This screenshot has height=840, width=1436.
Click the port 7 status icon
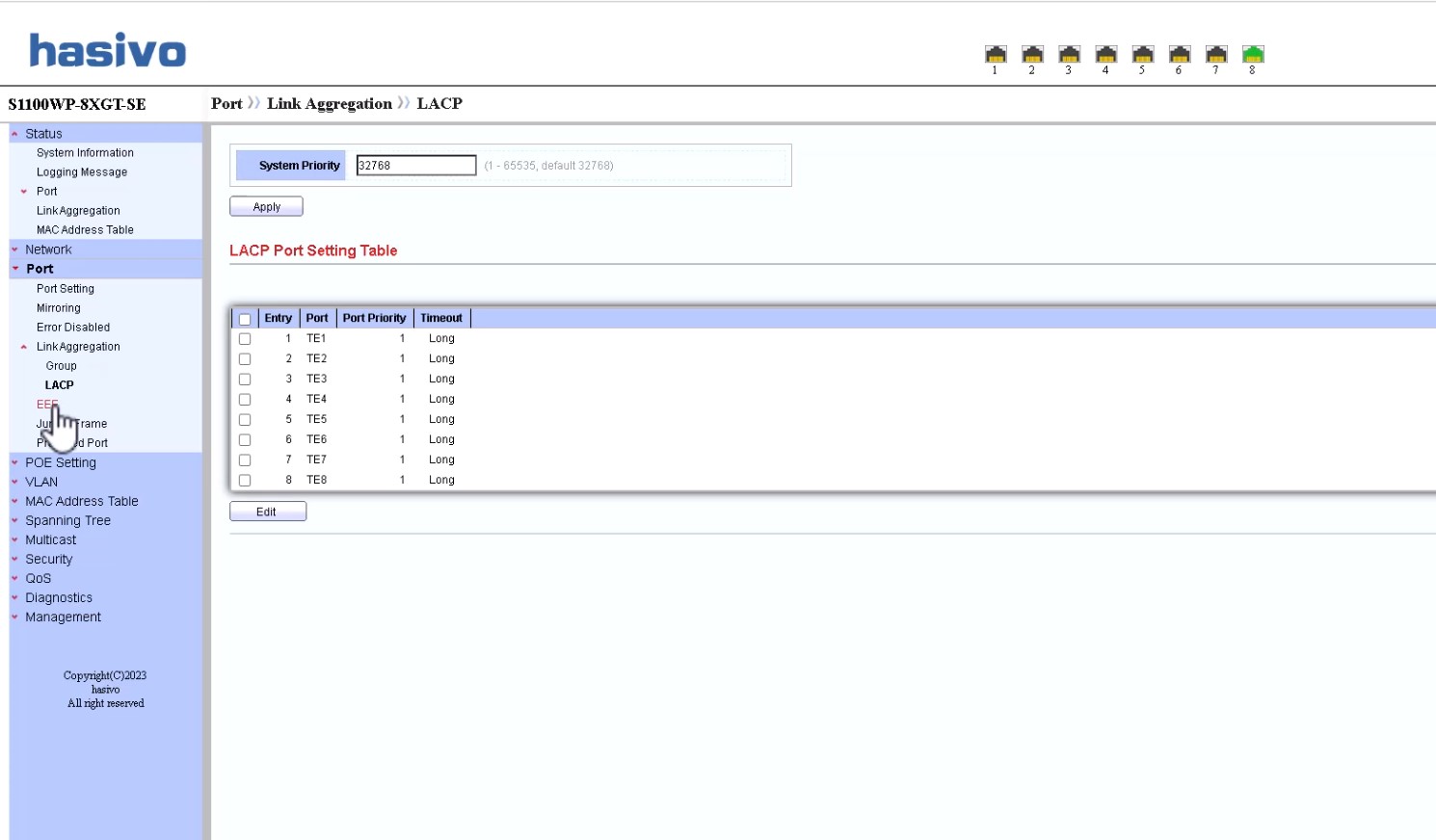1216,54
